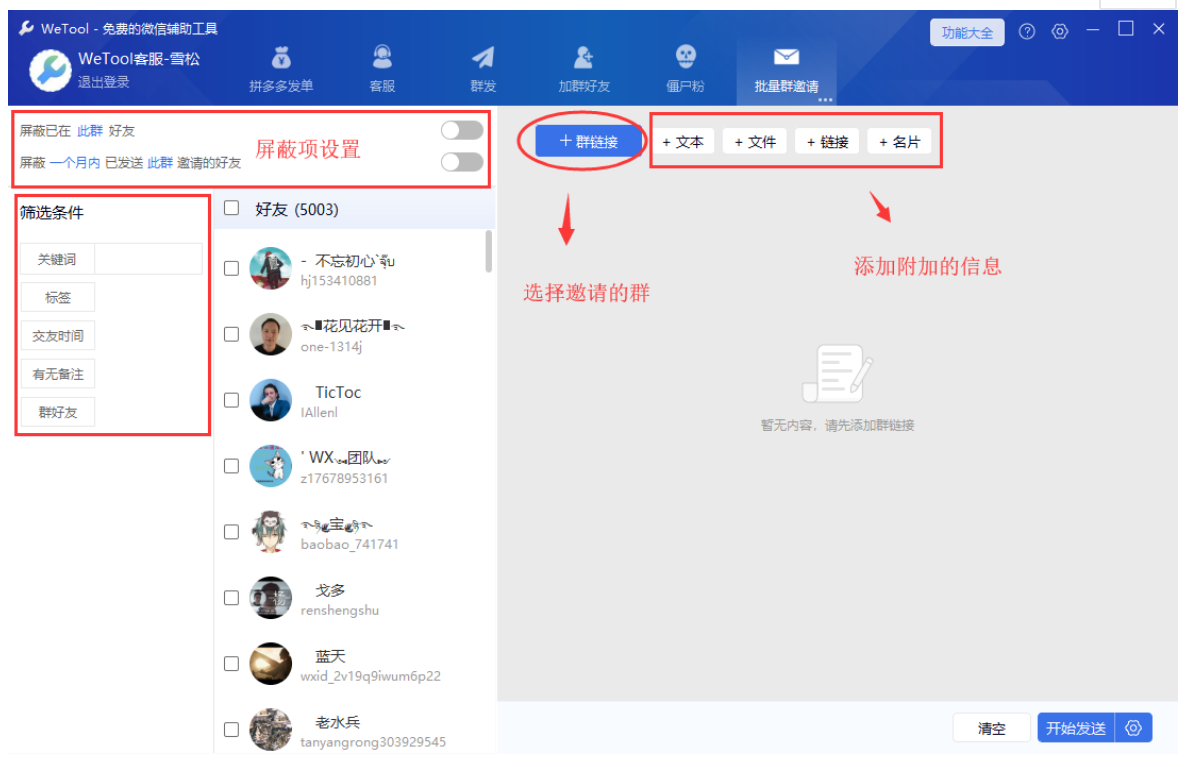Screen dimensions: 1199x767
Task: Click the 清空 clear button
Action: pos(991,728)
